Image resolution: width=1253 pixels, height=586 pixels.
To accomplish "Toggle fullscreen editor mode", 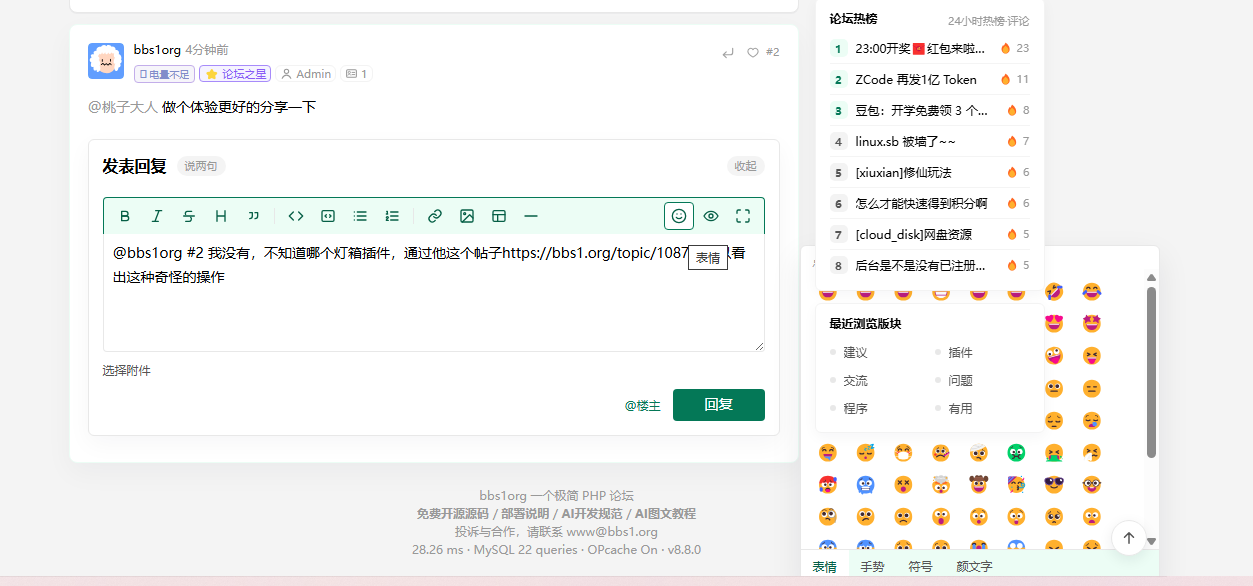I will click(x=743, y=216).
